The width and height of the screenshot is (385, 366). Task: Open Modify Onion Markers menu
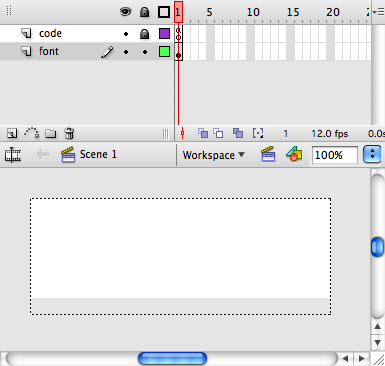tap(258, 133)
